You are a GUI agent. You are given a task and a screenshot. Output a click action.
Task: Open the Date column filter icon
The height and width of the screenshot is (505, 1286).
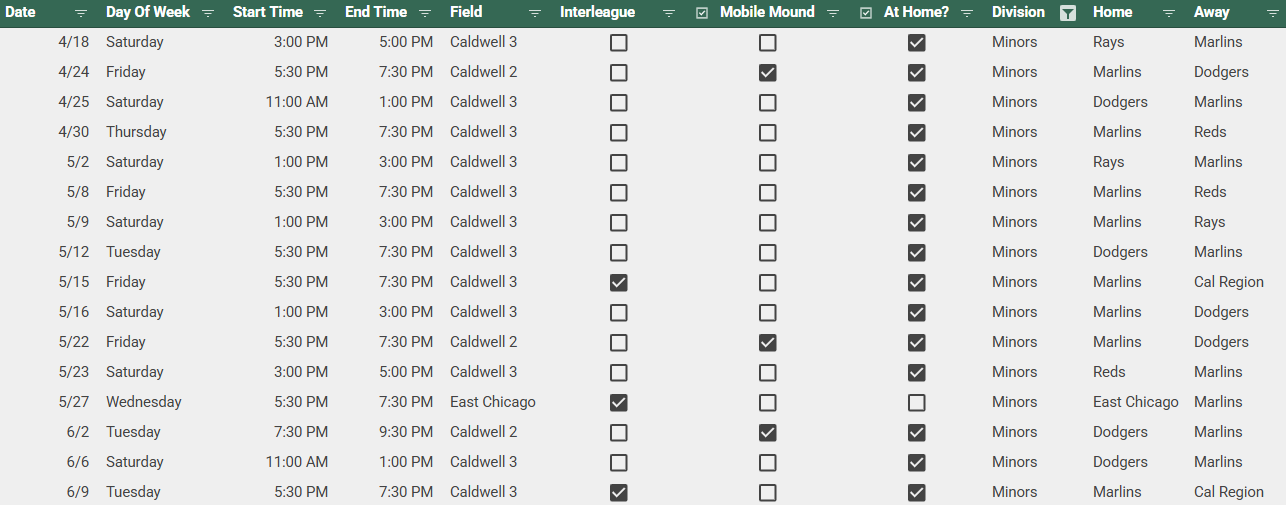tap(81, 13)
